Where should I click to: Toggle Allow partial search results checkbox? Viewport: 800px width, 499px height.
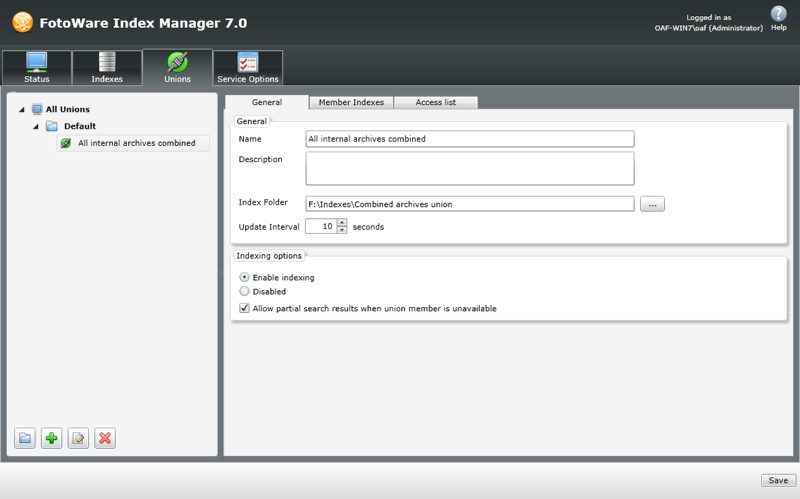[244, 308]
